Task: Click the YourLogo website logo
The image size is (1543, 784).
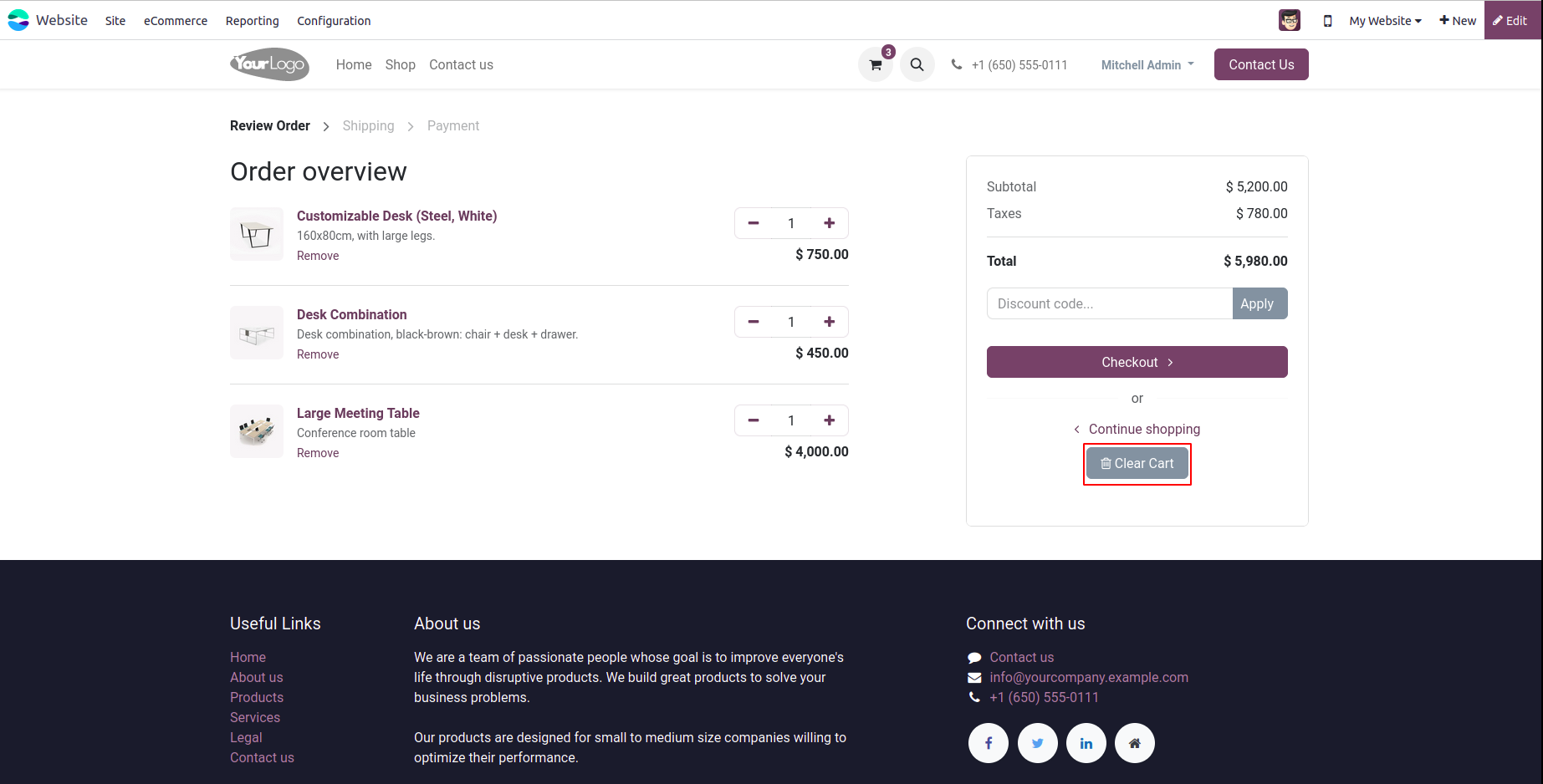Action: [x=269, y=64]
